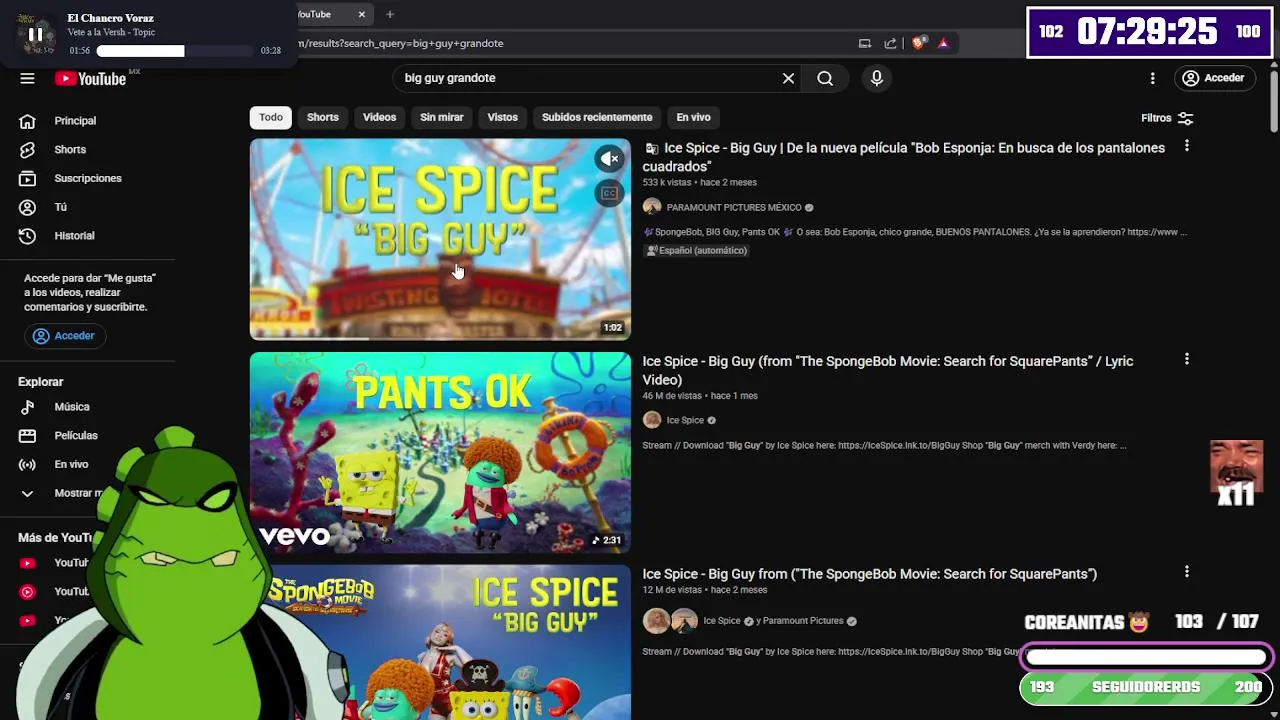Select the Todo filter chip

[x=271, y=117]
